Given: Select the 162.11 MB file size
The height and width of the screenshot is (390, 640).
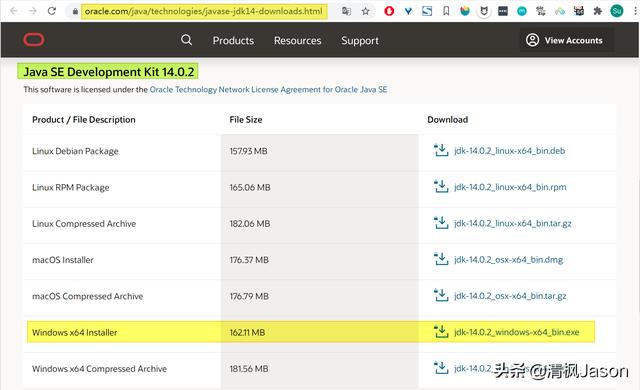Looking at the screenshot, I should 247,332.
